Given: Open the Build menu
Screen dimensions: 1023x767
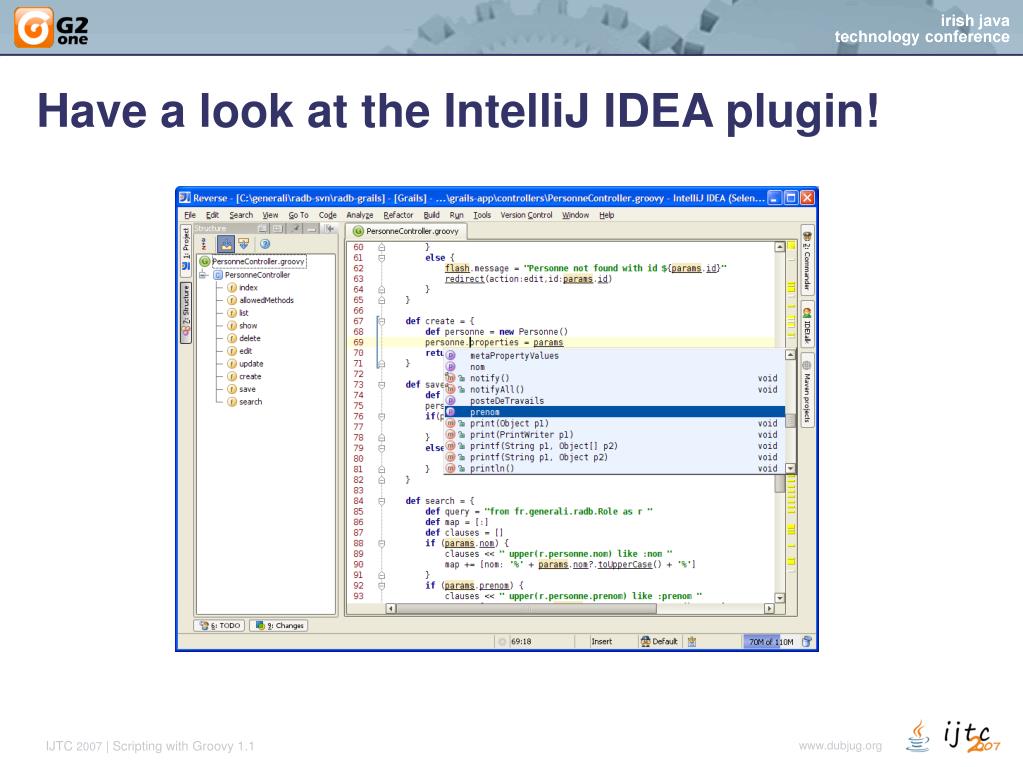Looking at the screenshot, I should coord(431,215).
